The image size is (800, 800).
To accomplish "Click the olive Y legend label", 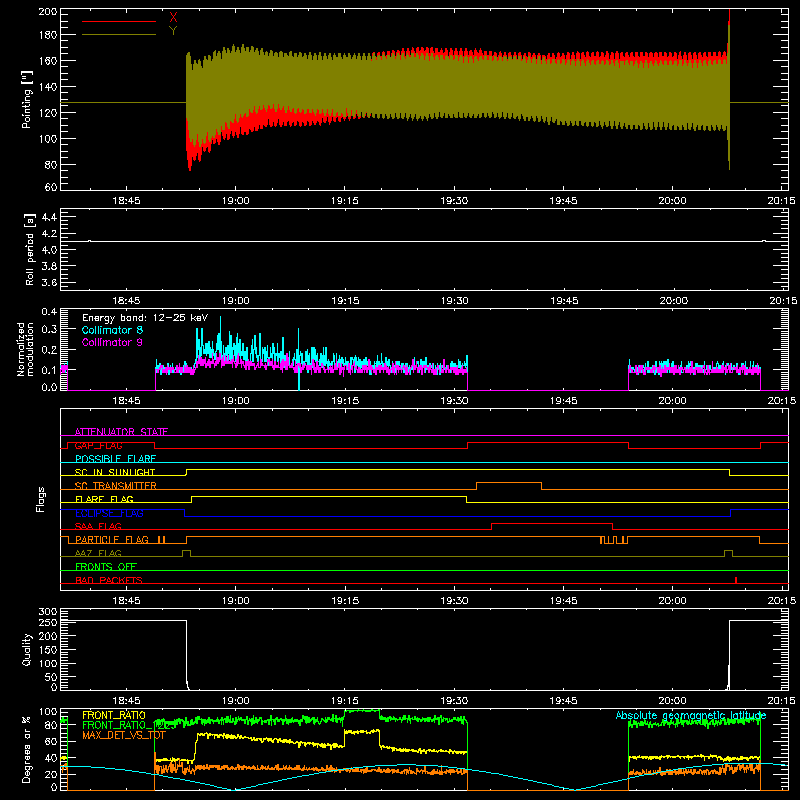I will 173,31.
